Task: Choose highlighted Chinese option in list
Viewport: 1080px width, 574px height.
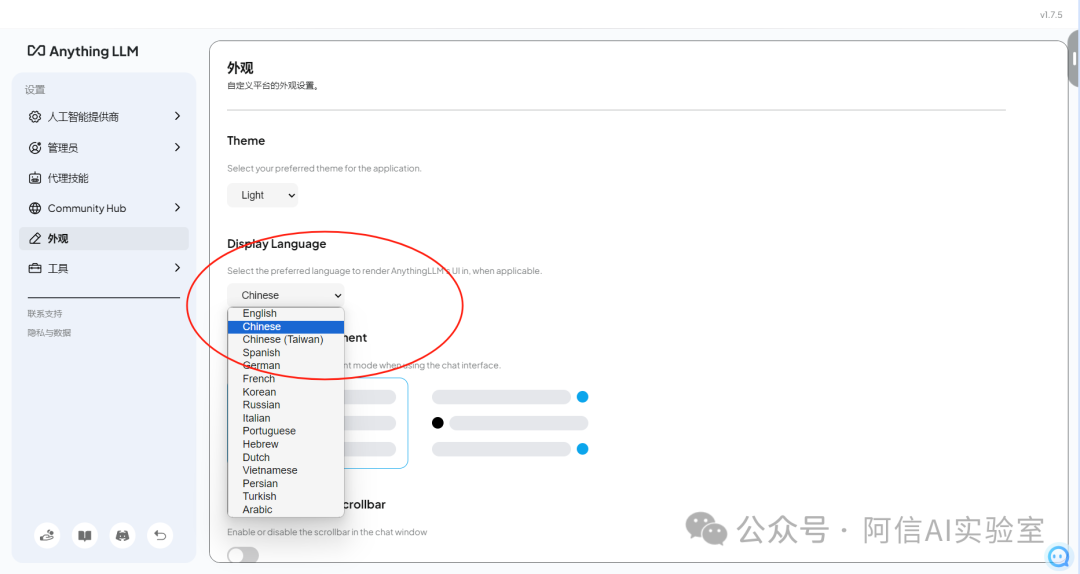Action: [x=286, y=327]
